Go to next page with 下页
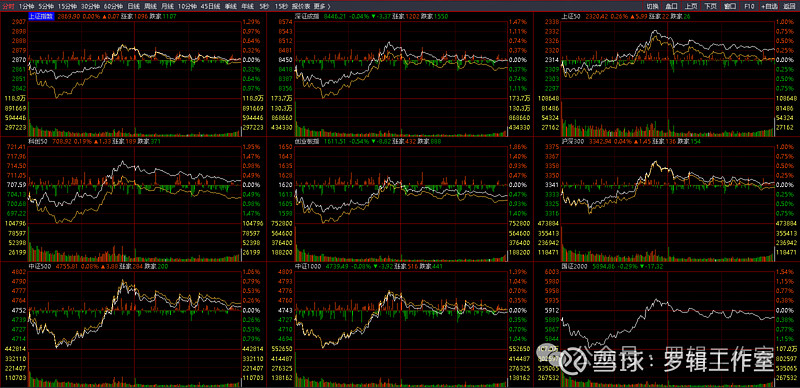 (x=710, y=6)
